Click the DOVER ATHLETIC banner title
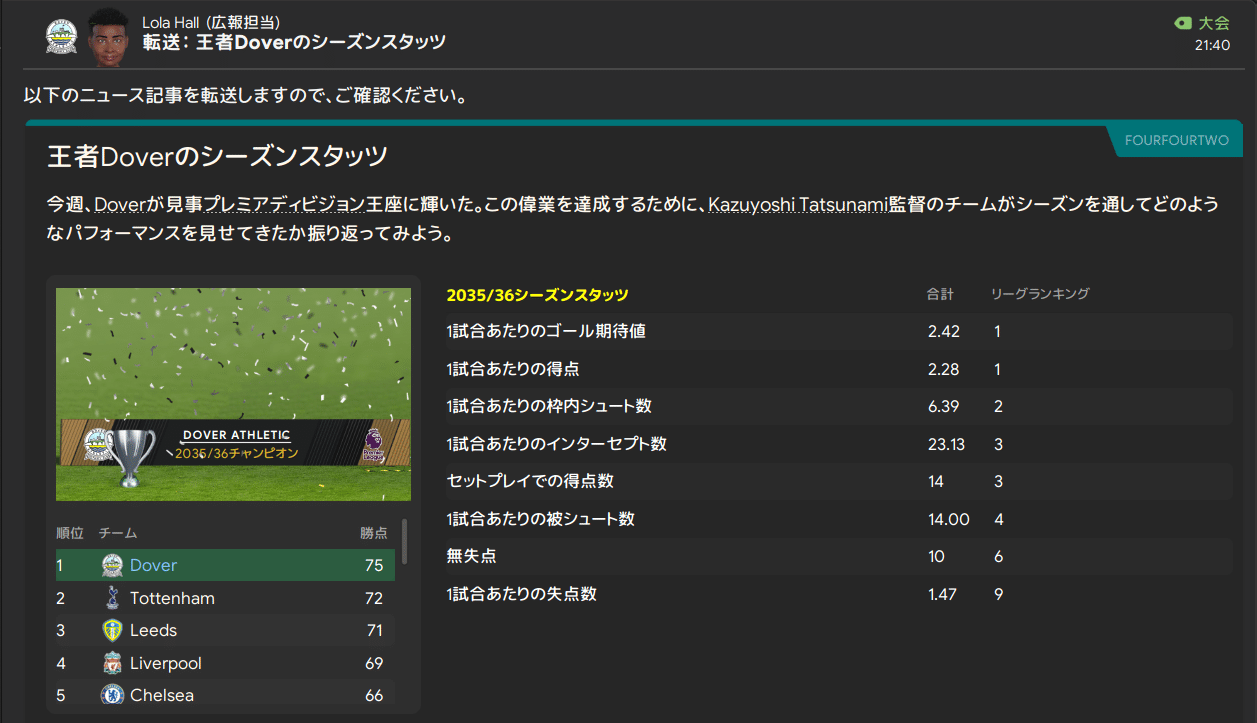The width and height of the screenshot is (1257, 723). (236, 435)
